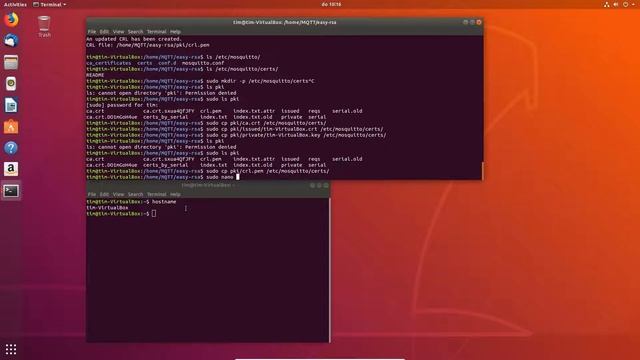The width and height of the screenshot is (640, 360).
Task: Open Help menu in easy-rsa terminal window
Action: (175, 31)
